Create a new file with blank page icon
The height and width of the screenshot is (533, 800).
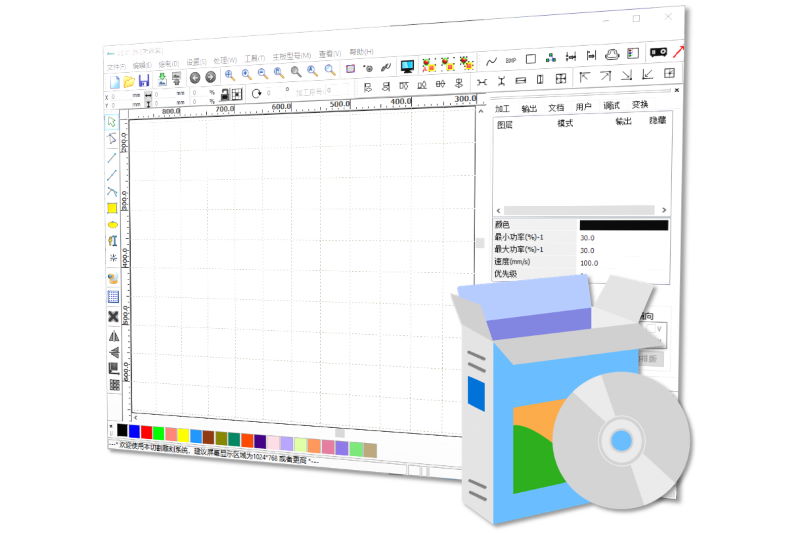[x=115, y=82]
